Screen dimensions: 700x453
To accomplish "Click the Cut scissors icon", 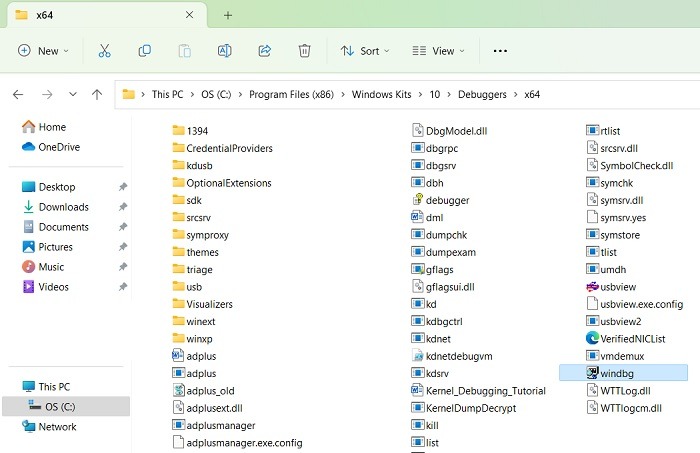I will 104,51.
